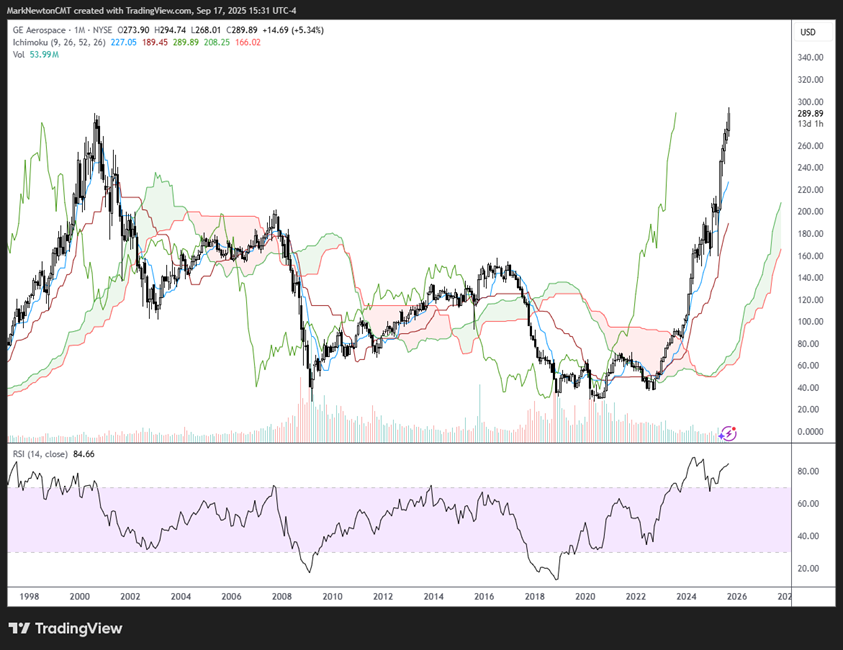Open the USD currency selector

808,32
